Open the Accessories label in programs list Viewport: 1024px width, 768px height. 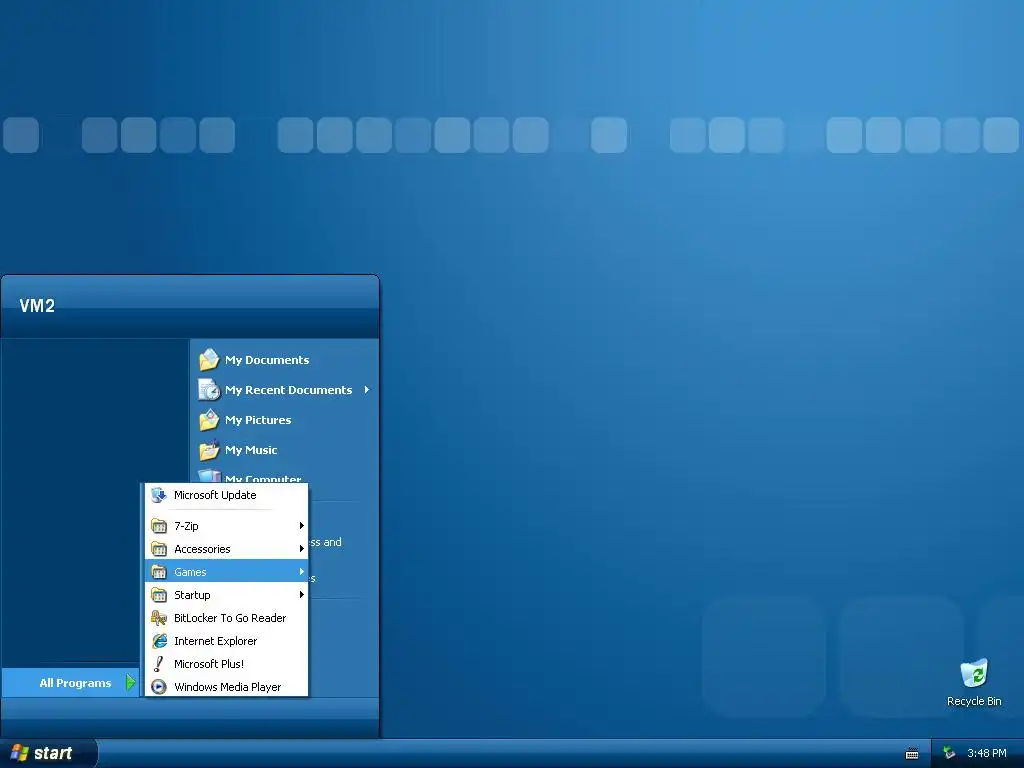pyautogui.click(x=202, y=549)
